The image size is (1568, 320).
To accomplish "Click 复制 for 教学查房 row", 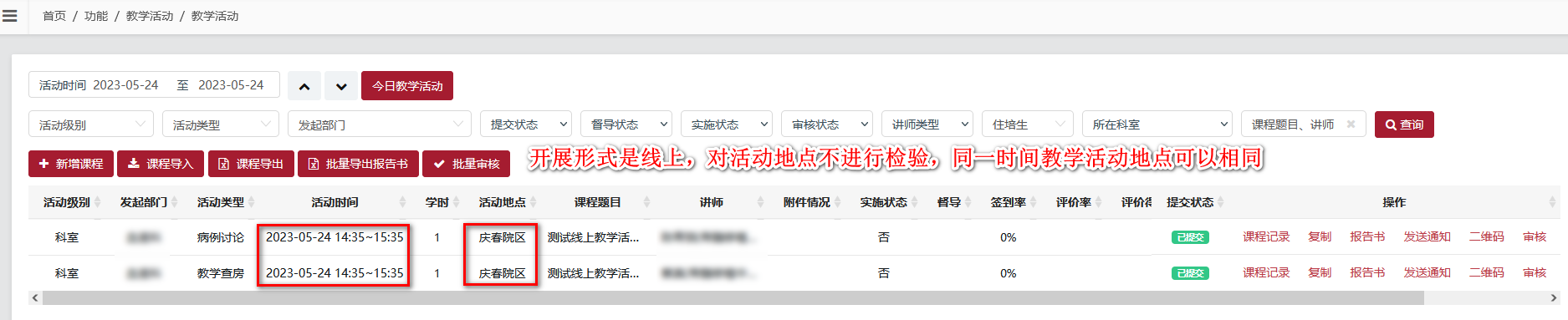I will pyautogui.click(x=1320, y=273).
